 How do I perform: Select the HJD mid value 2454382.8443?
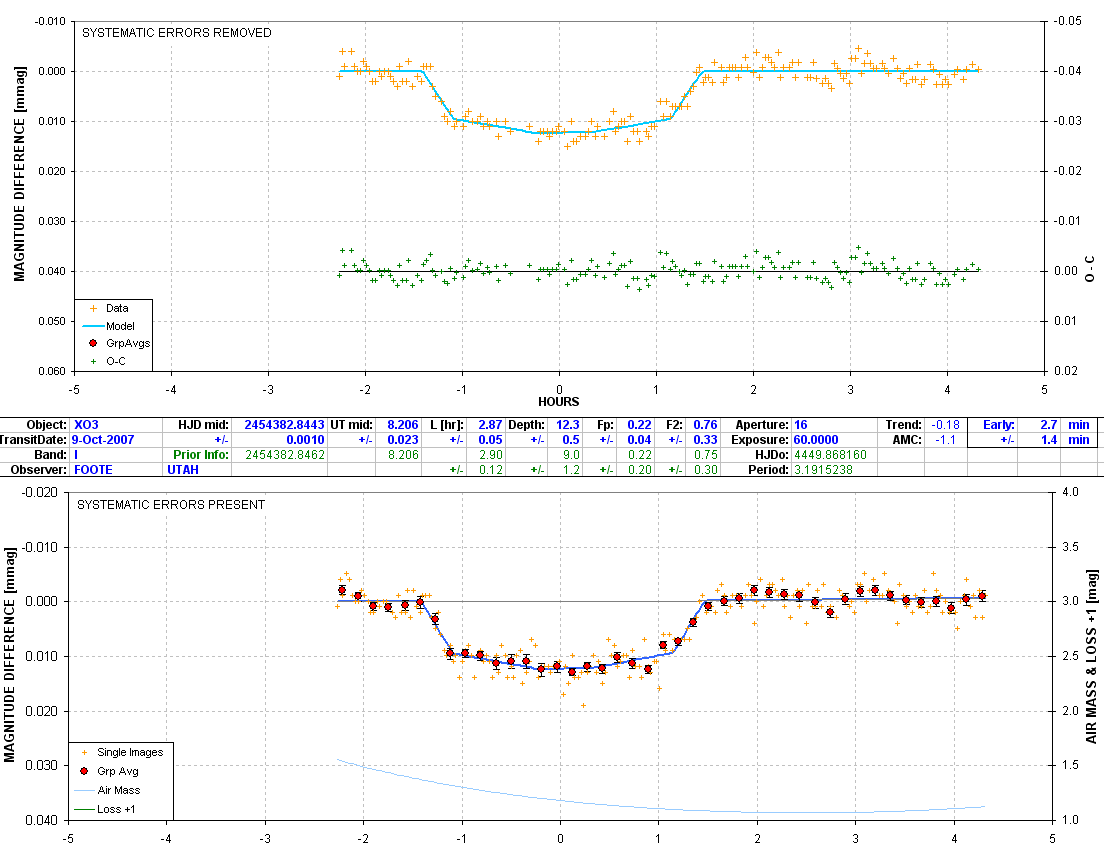284,424
